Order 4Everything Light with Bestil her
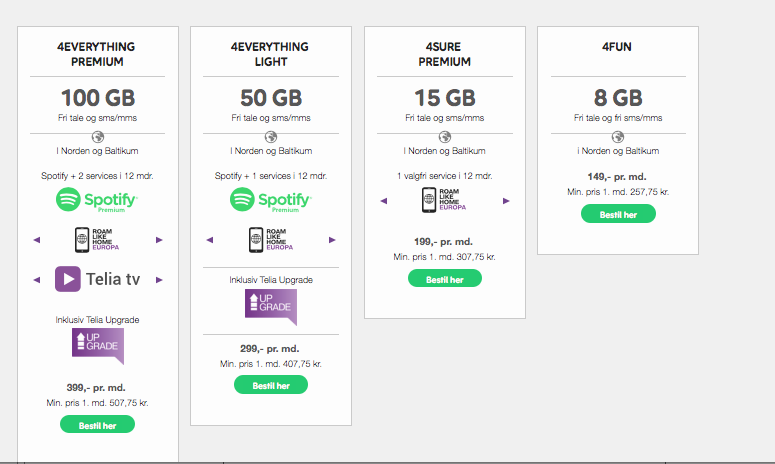This screenshot has width=775, height=464. pos(271,385)
